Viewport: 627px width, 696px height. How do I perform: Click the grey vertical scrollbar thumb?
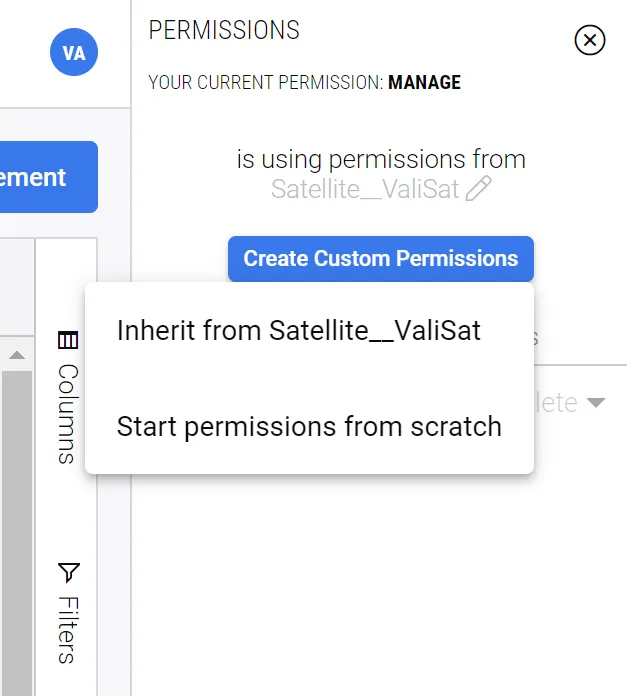pyautogui.click(x=17, y=533)
